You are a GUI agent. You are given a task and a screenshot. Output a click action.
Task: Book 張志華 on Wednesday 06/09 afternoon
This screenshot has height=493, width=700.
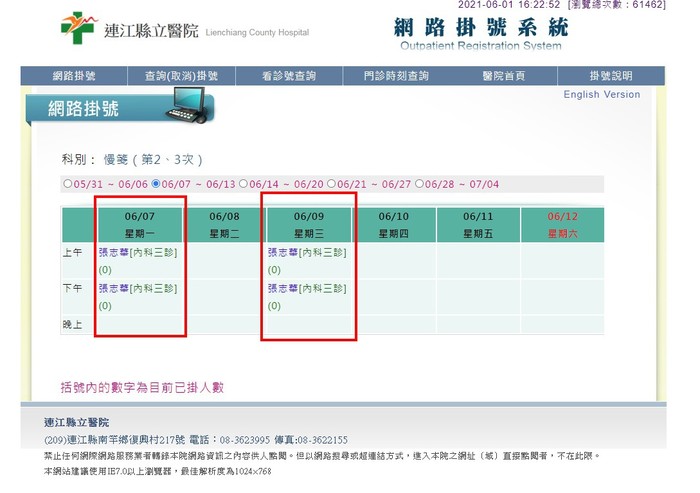pos(306,288)
